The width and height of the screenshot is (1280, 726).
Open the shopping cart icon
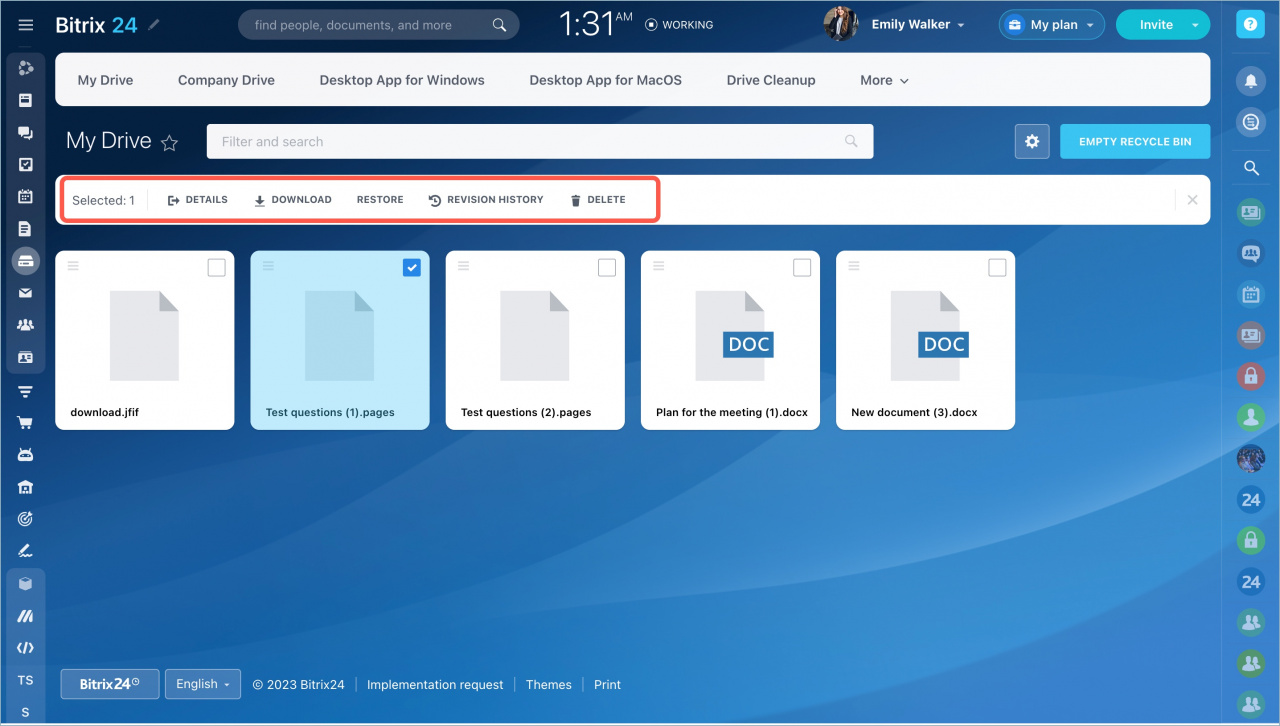(26, 423)
